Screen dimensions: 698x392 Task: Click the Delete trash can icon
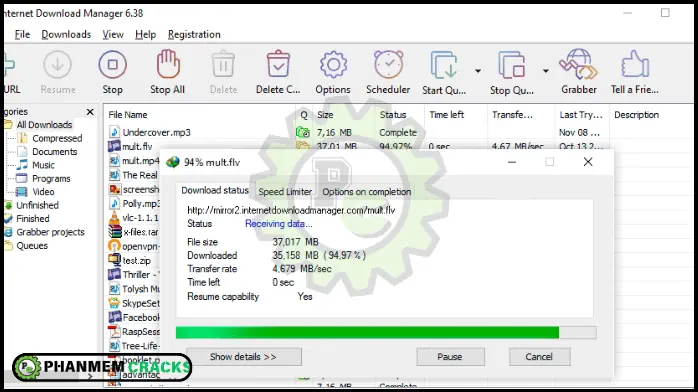pyautogui.click(x=223, y=65)
